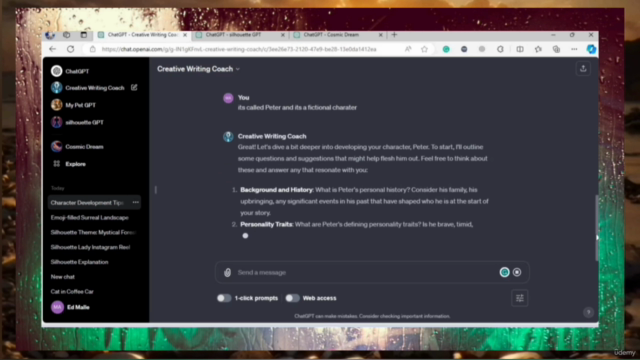Open the tab actions icon in title bar
The width and height of the screenshot is (640, 360).
click(84, 35)
